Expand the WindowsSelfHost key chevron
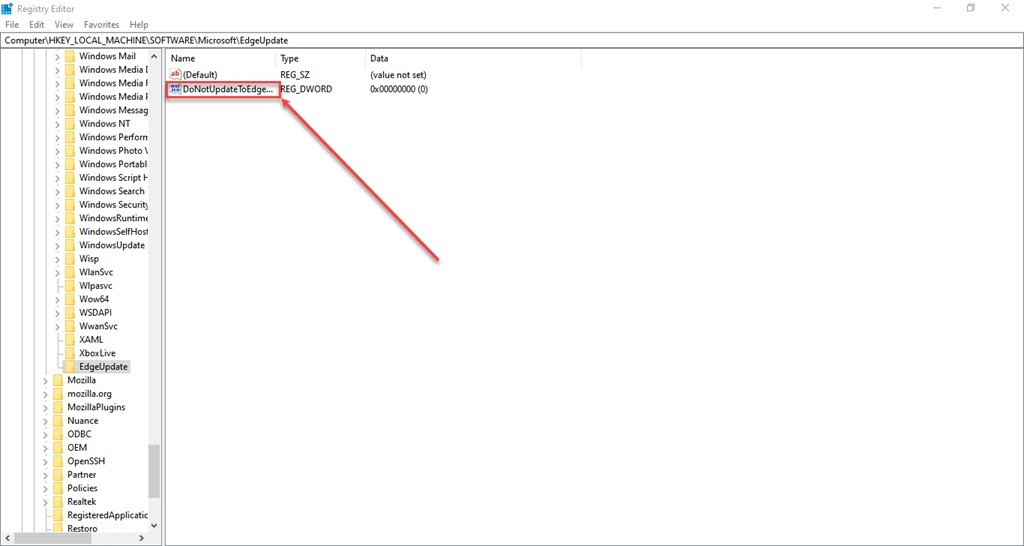The height and width of the screenshot is (546, 1024). (x=57, y=232)
